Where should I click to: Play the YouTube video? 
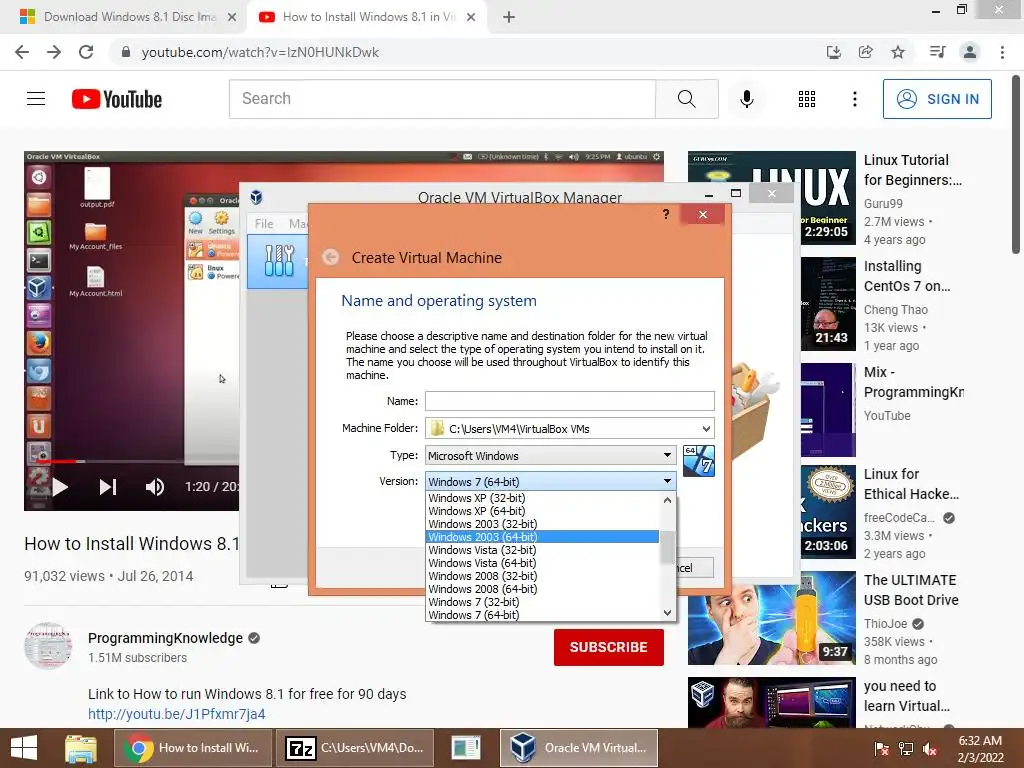tap(60, 487)
